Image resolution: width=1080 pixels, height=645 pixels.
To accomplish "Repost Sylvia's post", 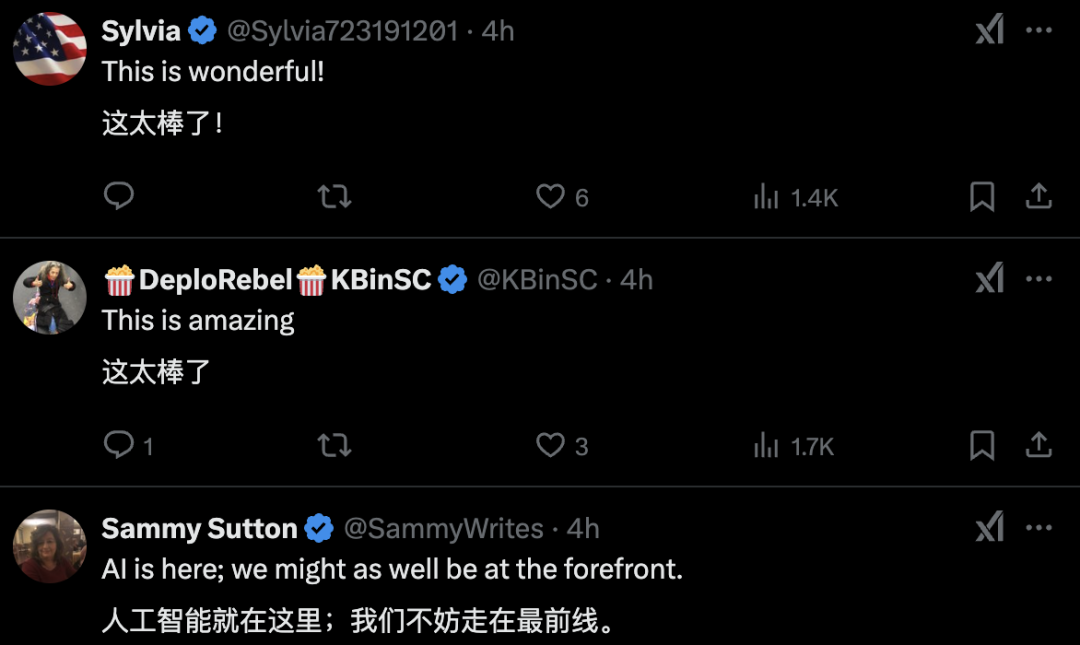I will pos(334,196).
